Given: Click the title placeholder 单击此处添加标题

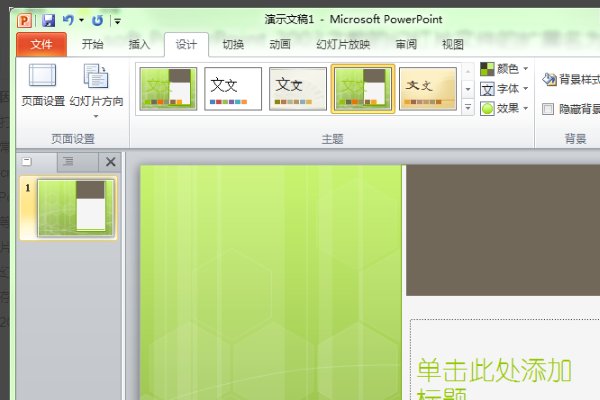Looking at the screenshot, I should [x=505, y=359].
